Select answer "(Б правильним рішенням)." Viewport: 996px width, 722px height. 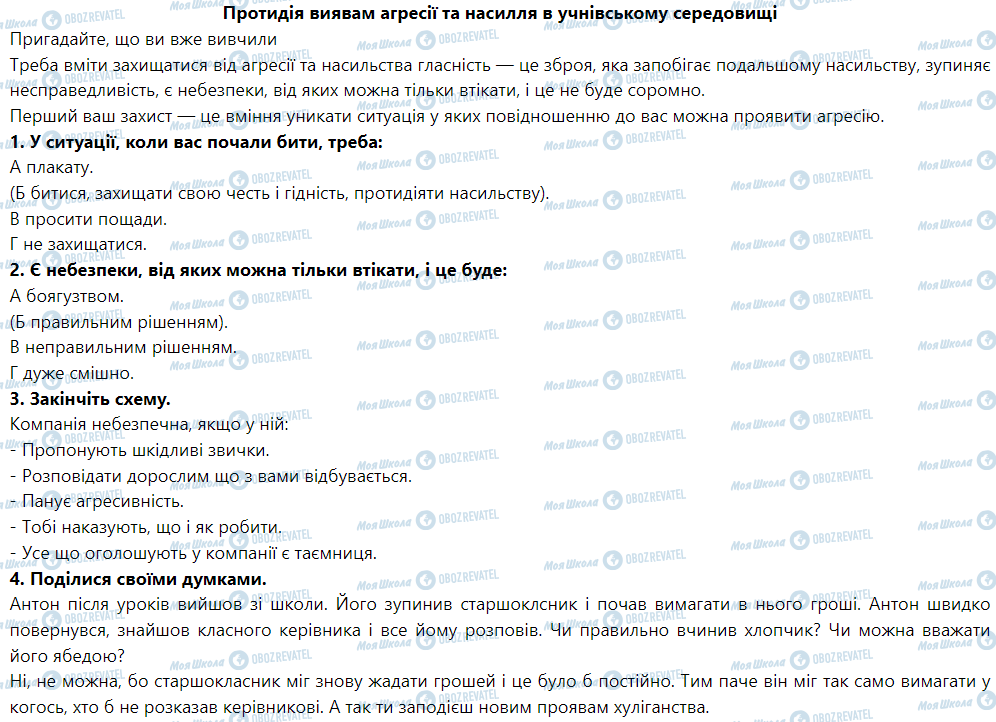119,322
